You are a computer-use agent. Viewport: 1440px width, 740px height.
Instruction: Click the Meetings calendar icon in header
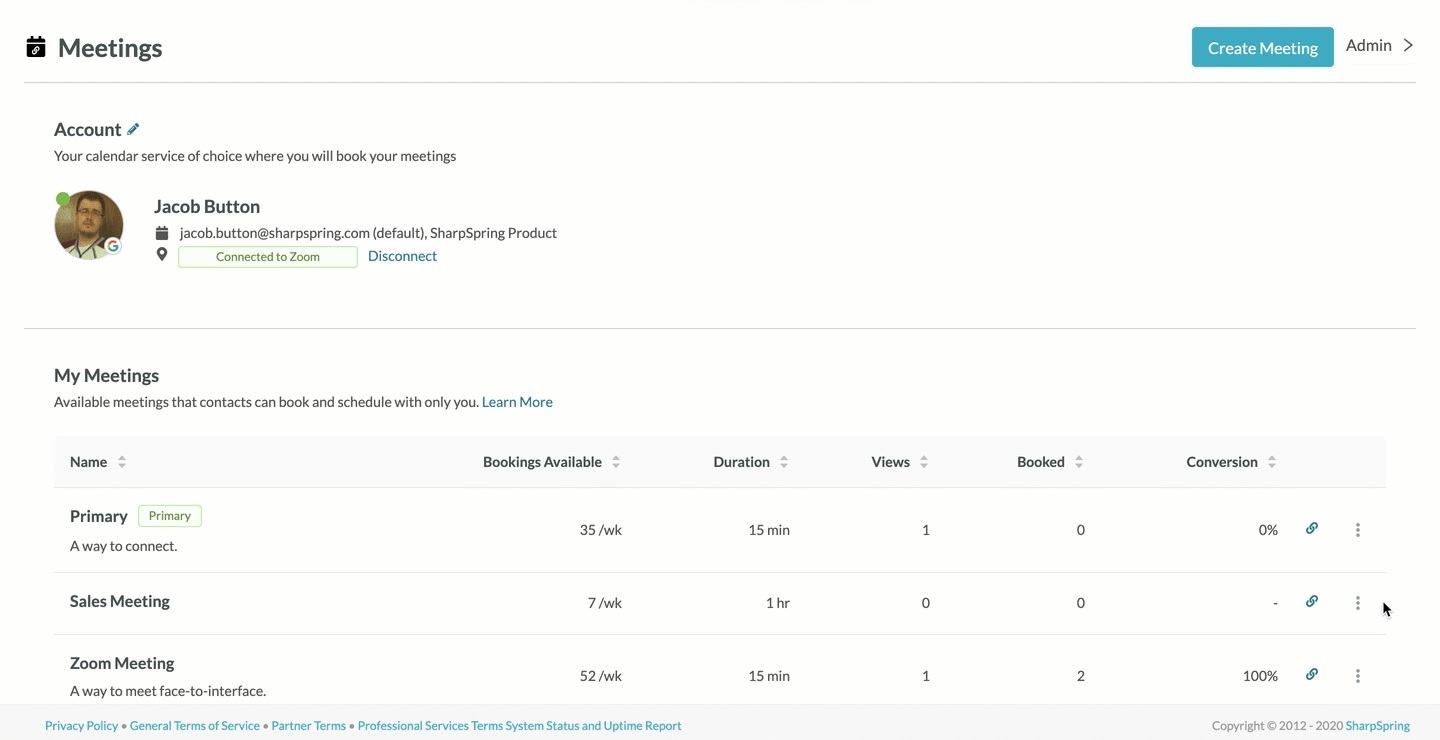pos(36,48)
